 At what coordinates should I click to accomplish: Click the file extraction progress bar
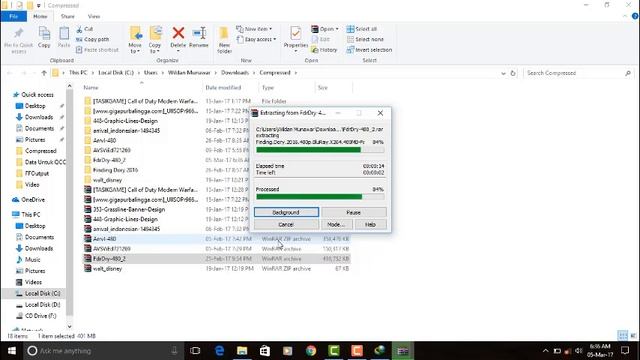[320, 150]
